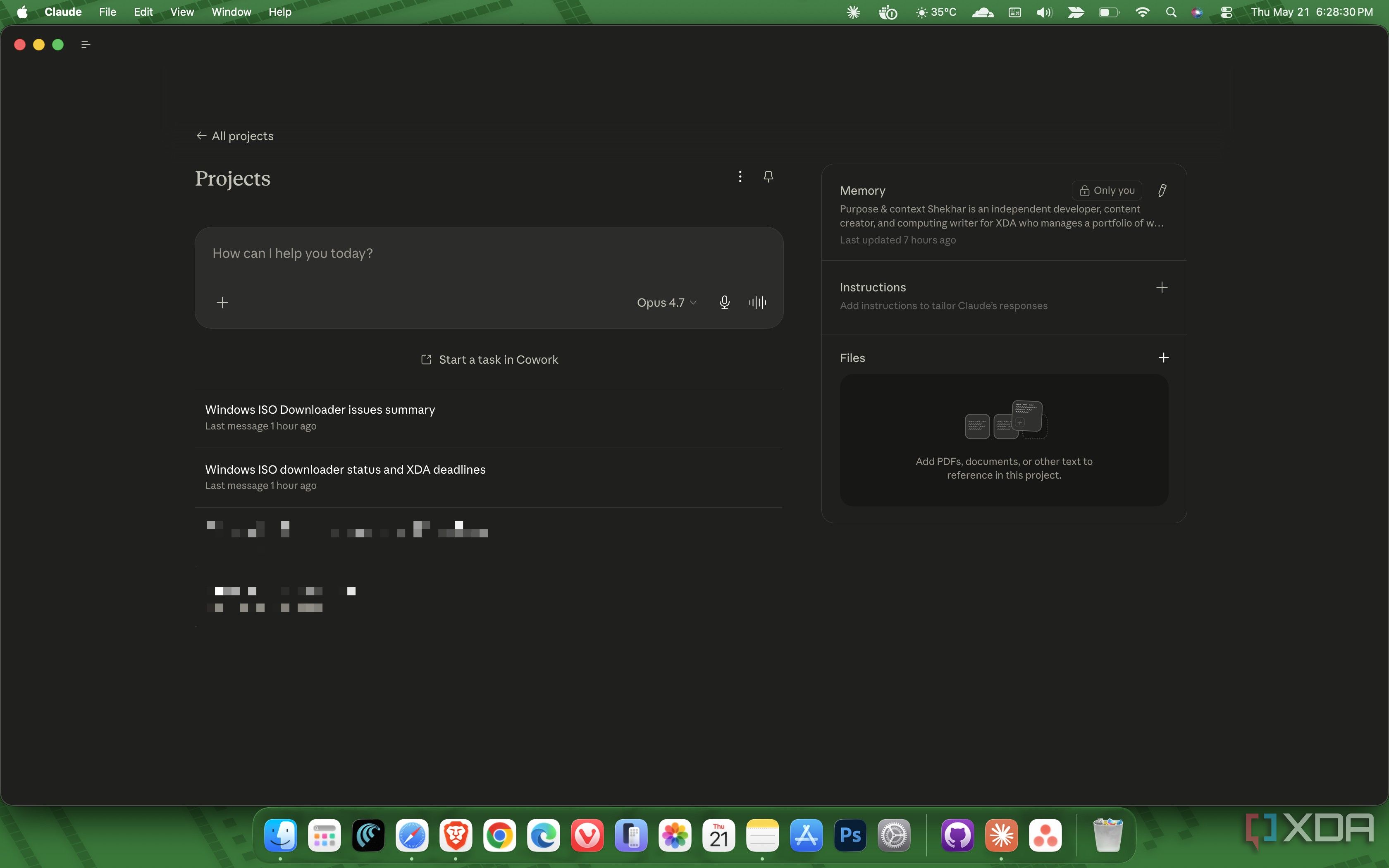Click Start a task in Cowork
Screen dimensions: 1389x868
pos(489,359)
